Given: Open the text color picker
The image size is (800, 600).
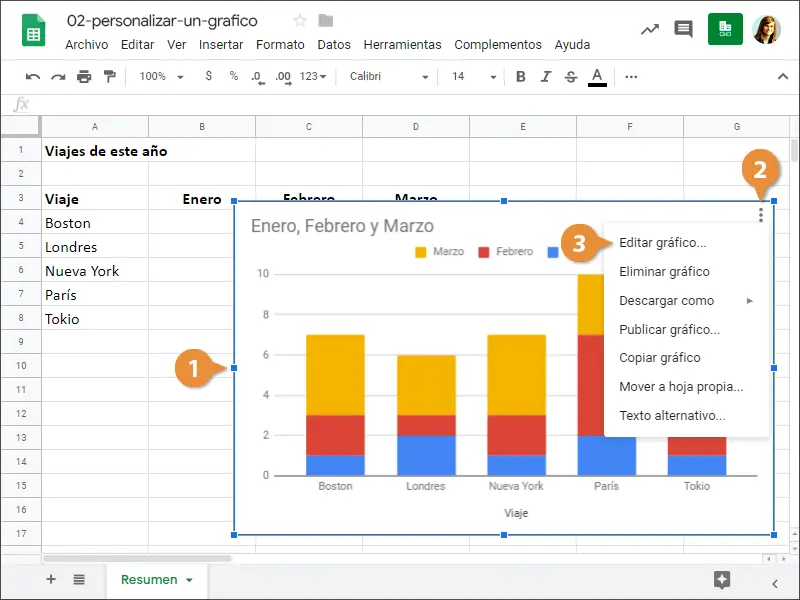Looking at the screenshot, I should (x=597, y=77).
